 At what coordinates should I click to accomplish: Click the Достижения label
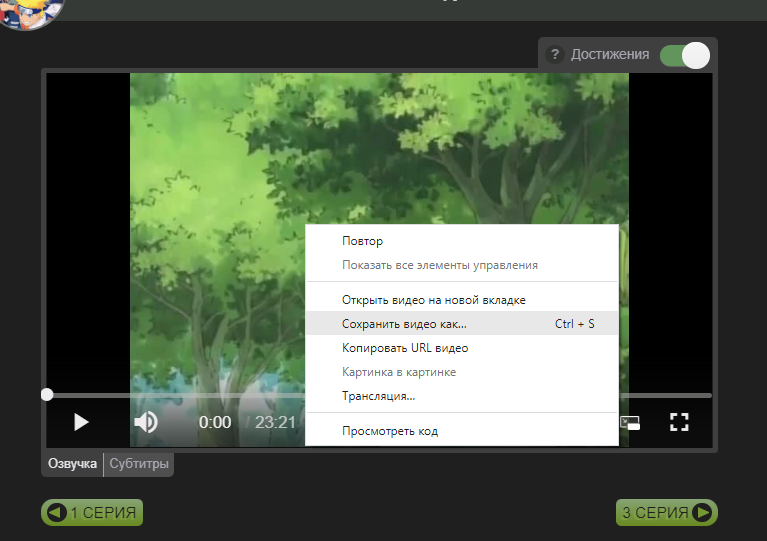click(x=610, y=54)
